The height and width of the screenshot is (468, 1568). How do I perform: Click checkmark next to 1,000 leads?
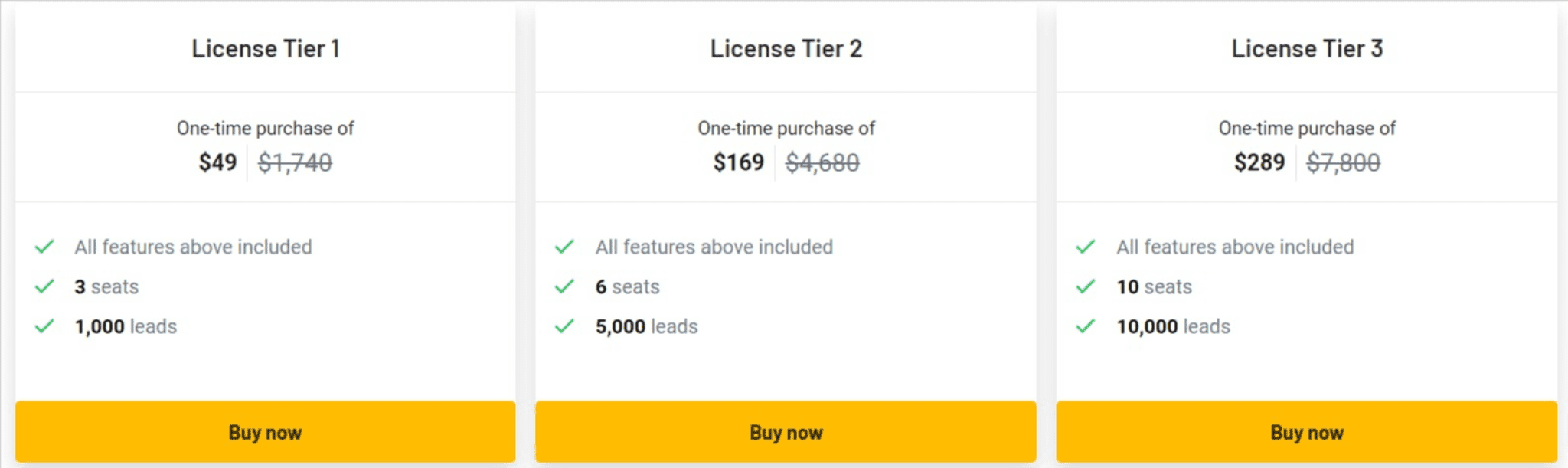tap(44, 326)
